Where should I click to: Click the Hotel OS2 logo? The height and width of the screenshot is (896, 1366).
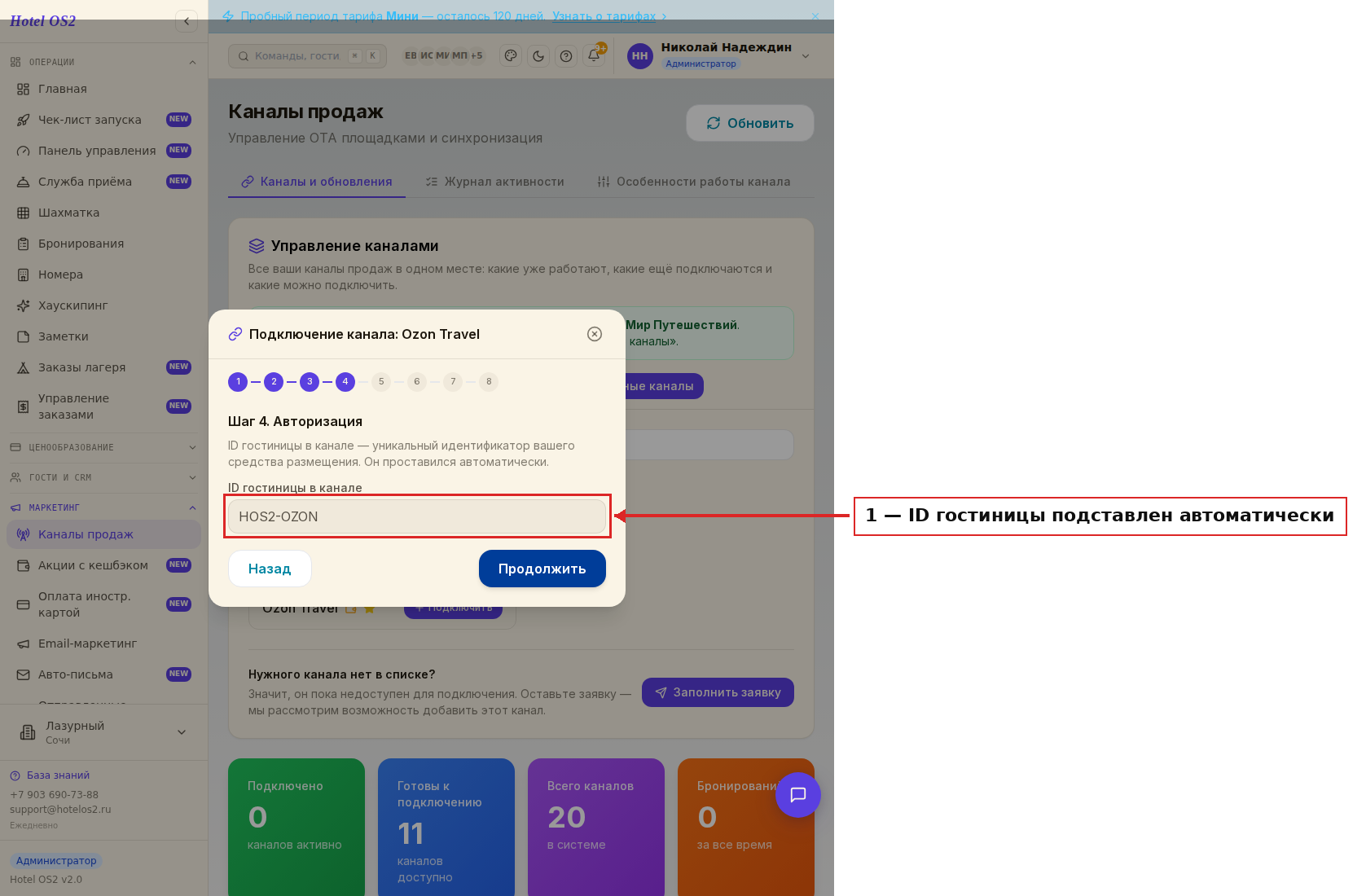pyautogui.click(x=42, y=21)
